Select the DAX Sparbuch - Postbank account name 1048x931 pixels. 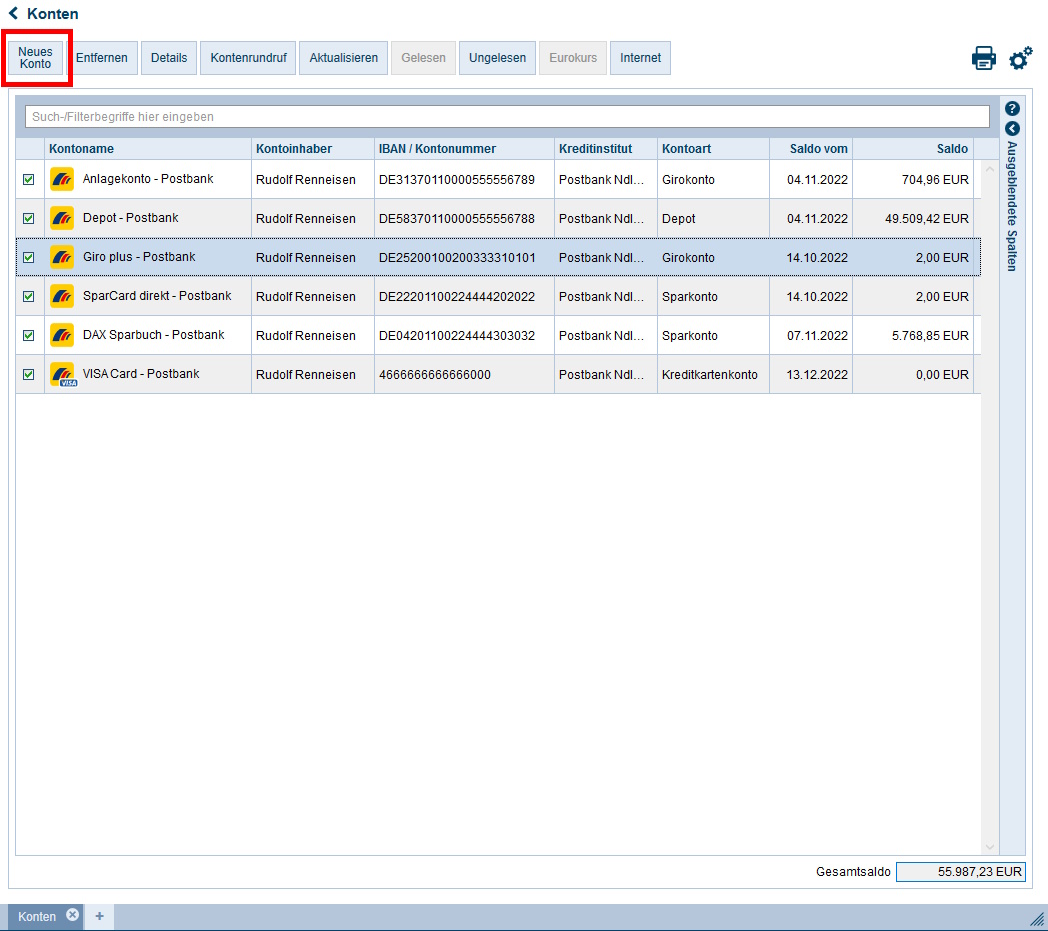[x=153, y=334]
